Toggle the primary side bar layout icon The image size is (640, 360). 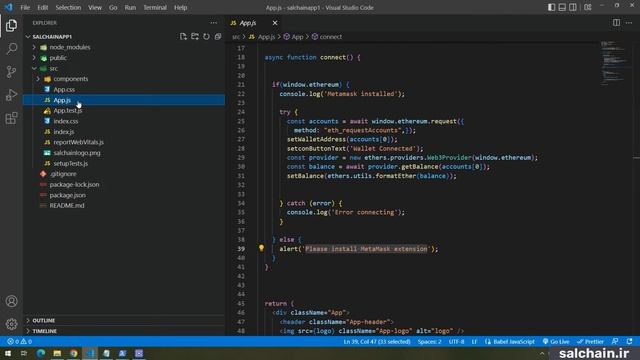coord(551,7)
